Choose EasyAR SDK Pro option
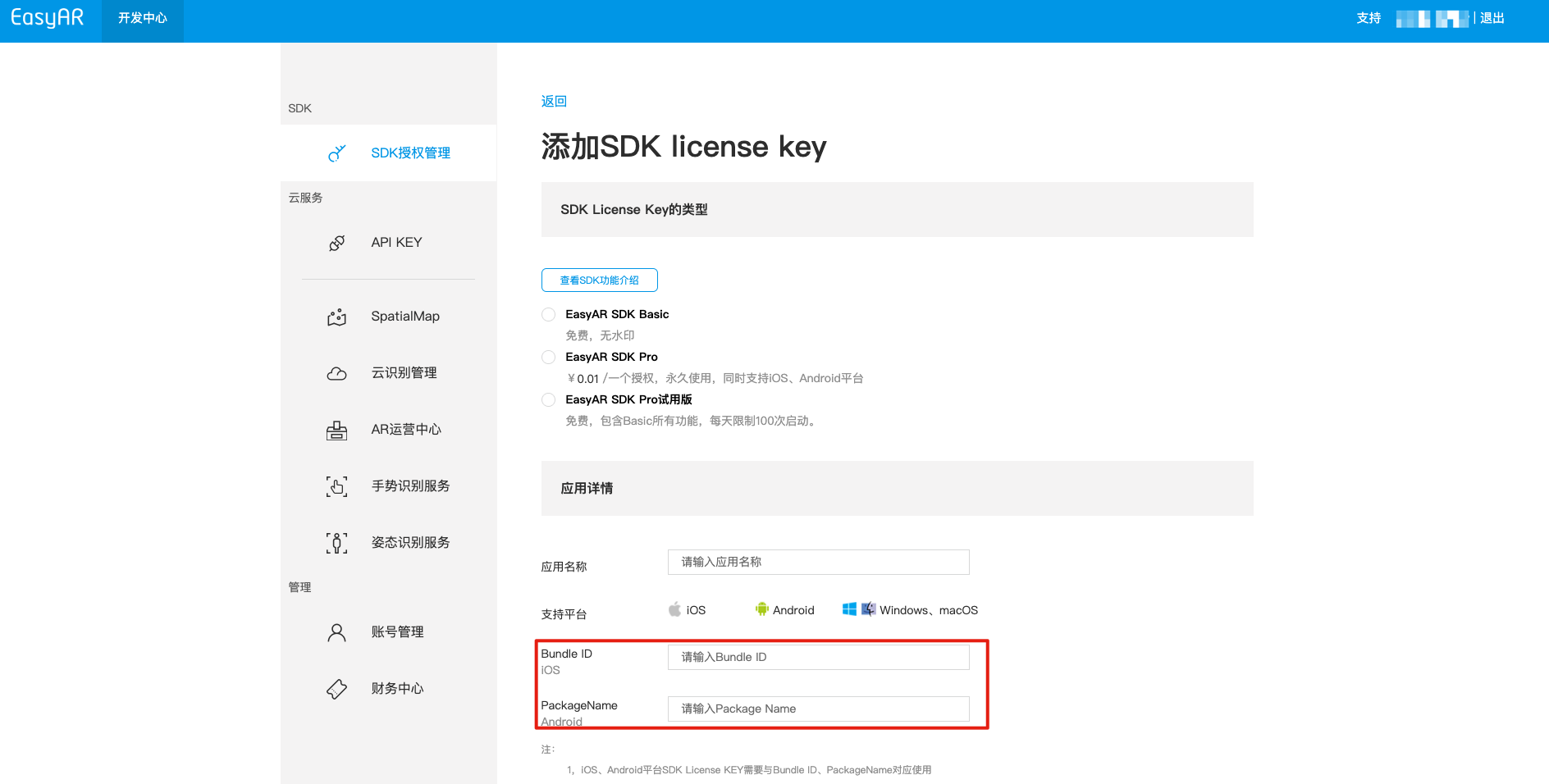Image resolution: width=1549 pixels, height=784 pixels. coord(548,357)
